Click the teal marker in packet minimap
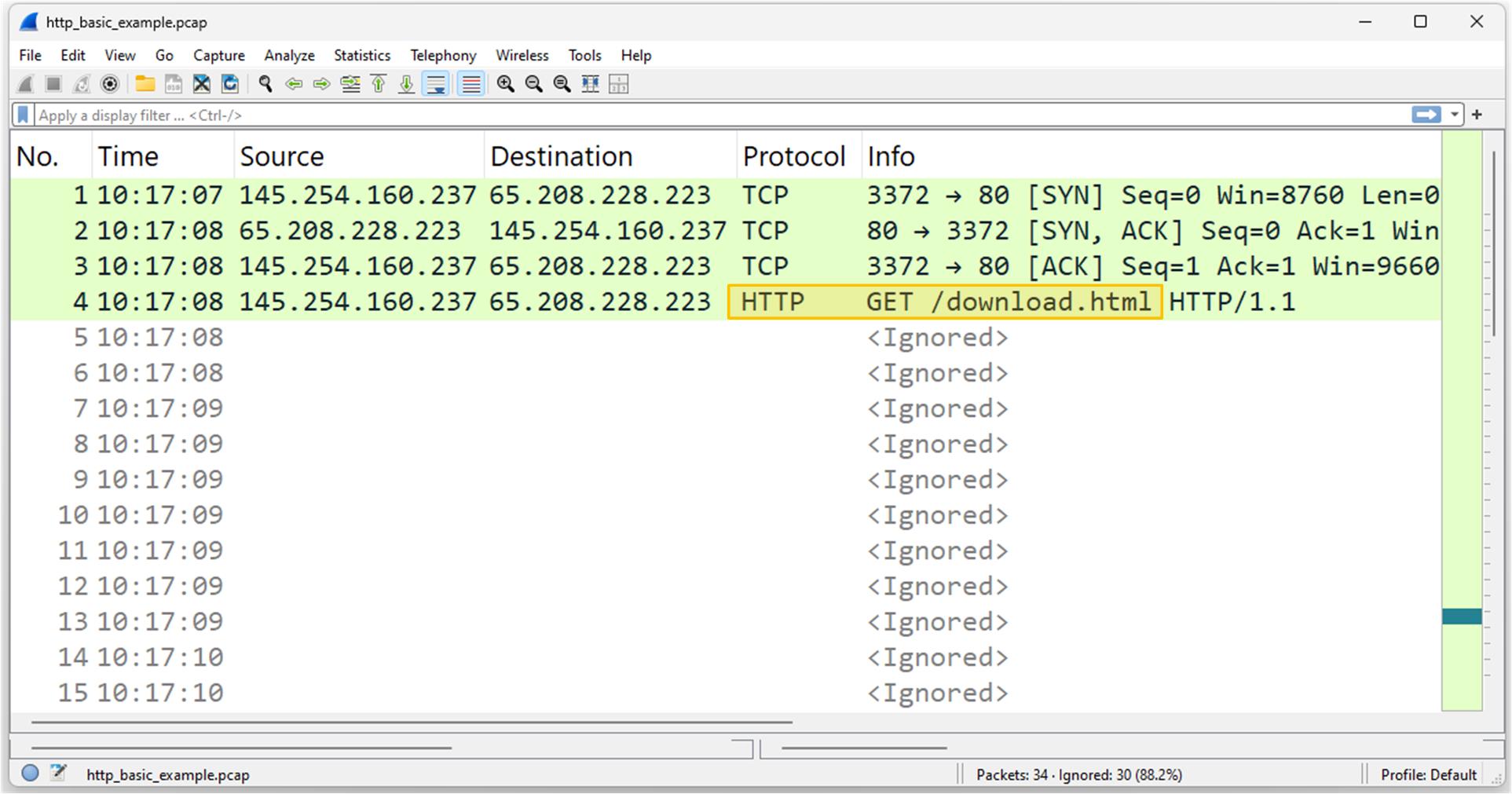1512x794 pixels. [x=1462, y=617]
